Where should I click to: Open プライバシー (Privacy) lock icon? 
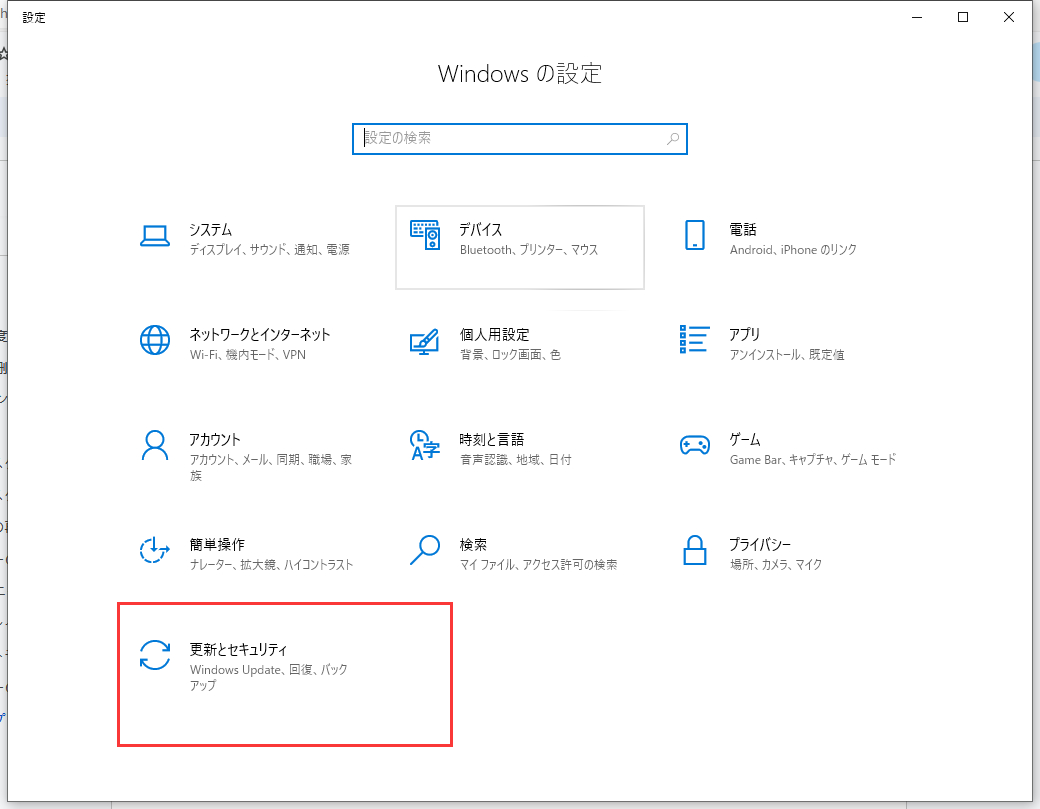pos(695,551)
